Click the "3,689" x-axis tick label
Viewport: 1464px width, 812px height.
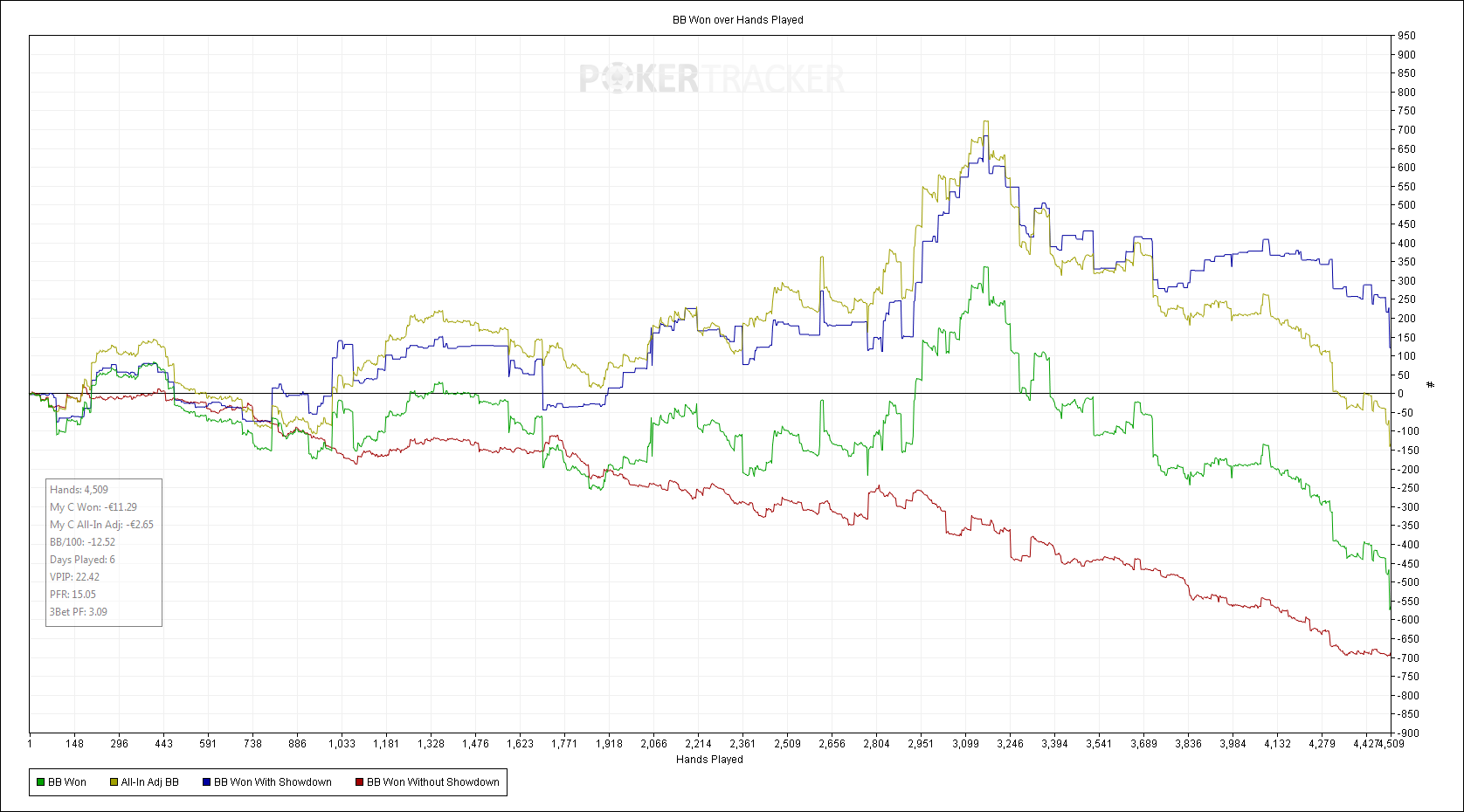click(x=1143, y=744)
